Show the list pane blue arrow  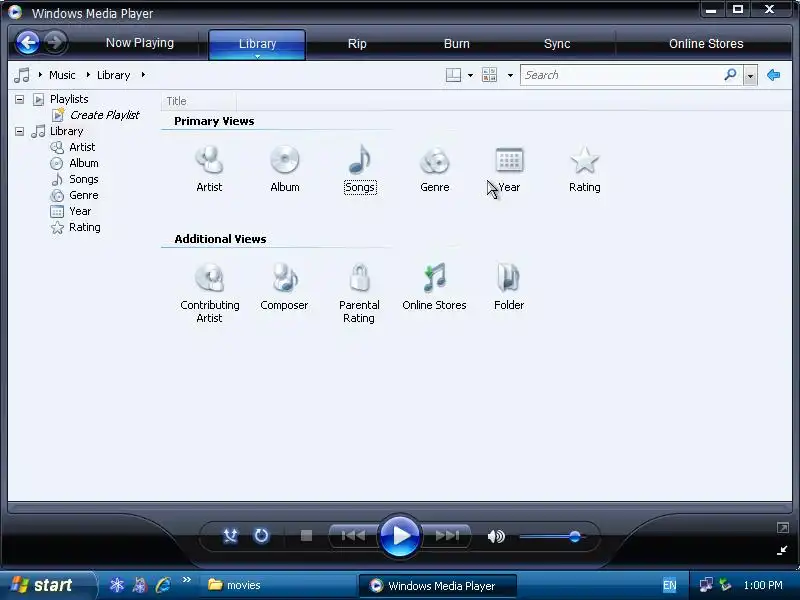click(773, 75)
